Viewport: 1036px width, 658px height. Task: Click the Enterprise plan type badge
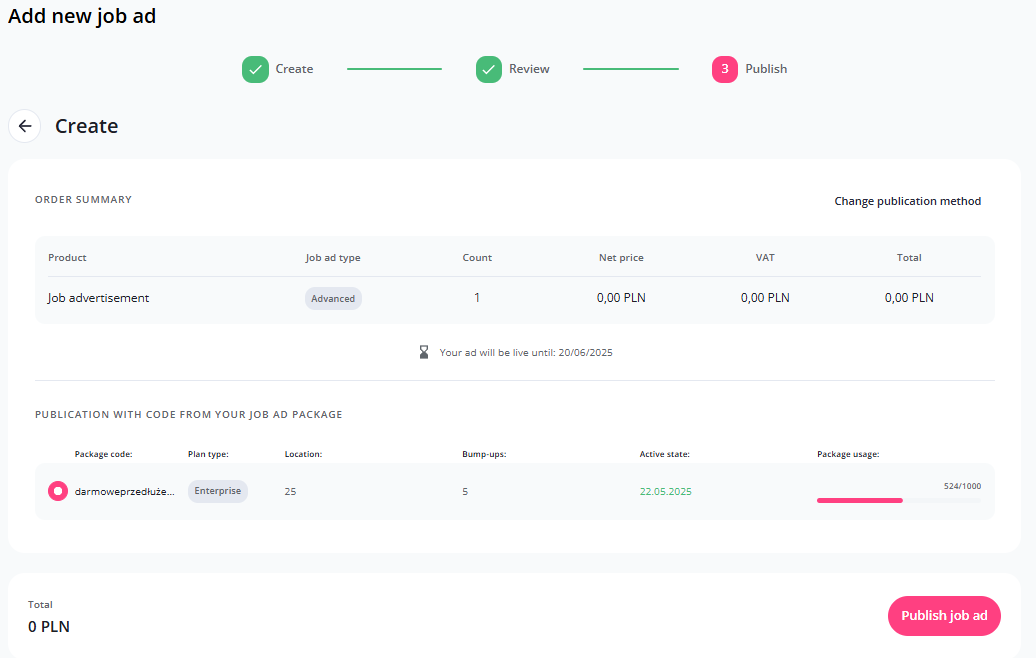tap(217, 491)
